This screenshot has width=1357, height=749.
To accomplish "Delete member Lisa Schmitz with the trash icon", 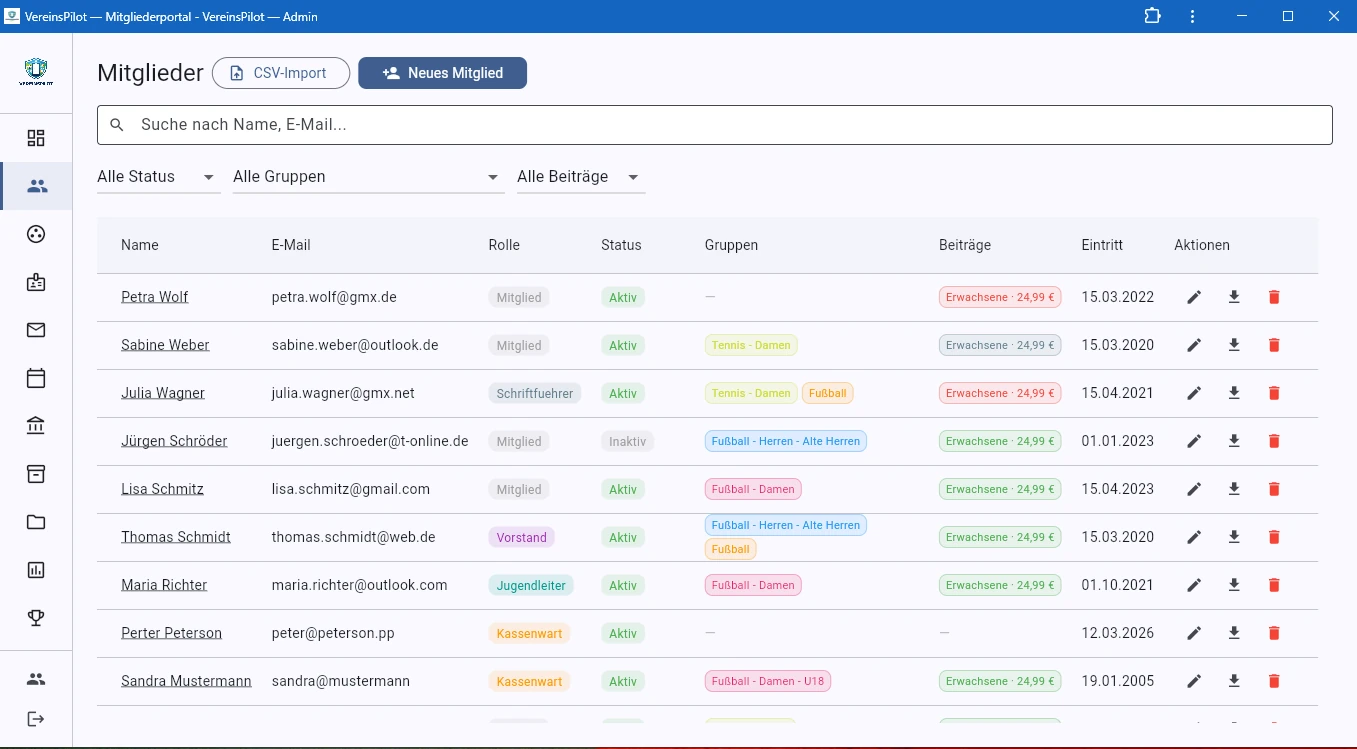I will click(1274, 489).
